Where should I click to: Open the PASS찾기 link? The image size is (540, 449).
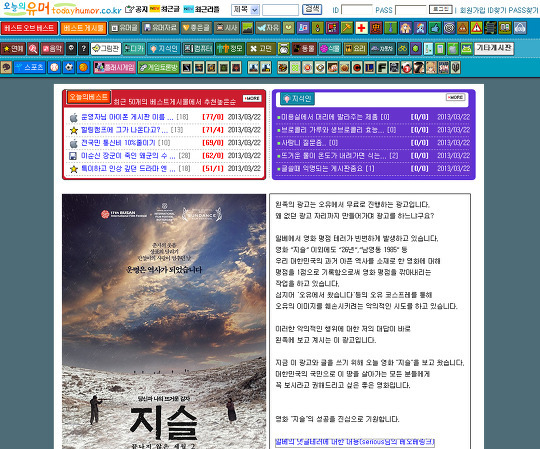[x=523, y=10]
